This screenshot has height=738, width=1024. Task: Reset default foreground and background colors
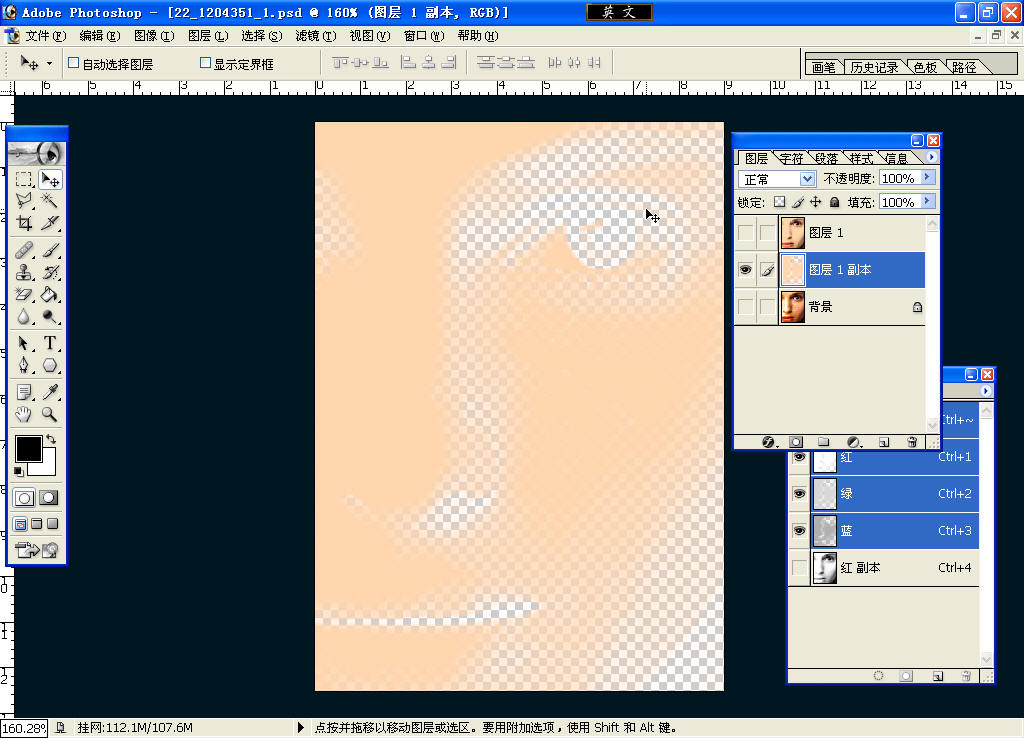(x=19, y=472)
